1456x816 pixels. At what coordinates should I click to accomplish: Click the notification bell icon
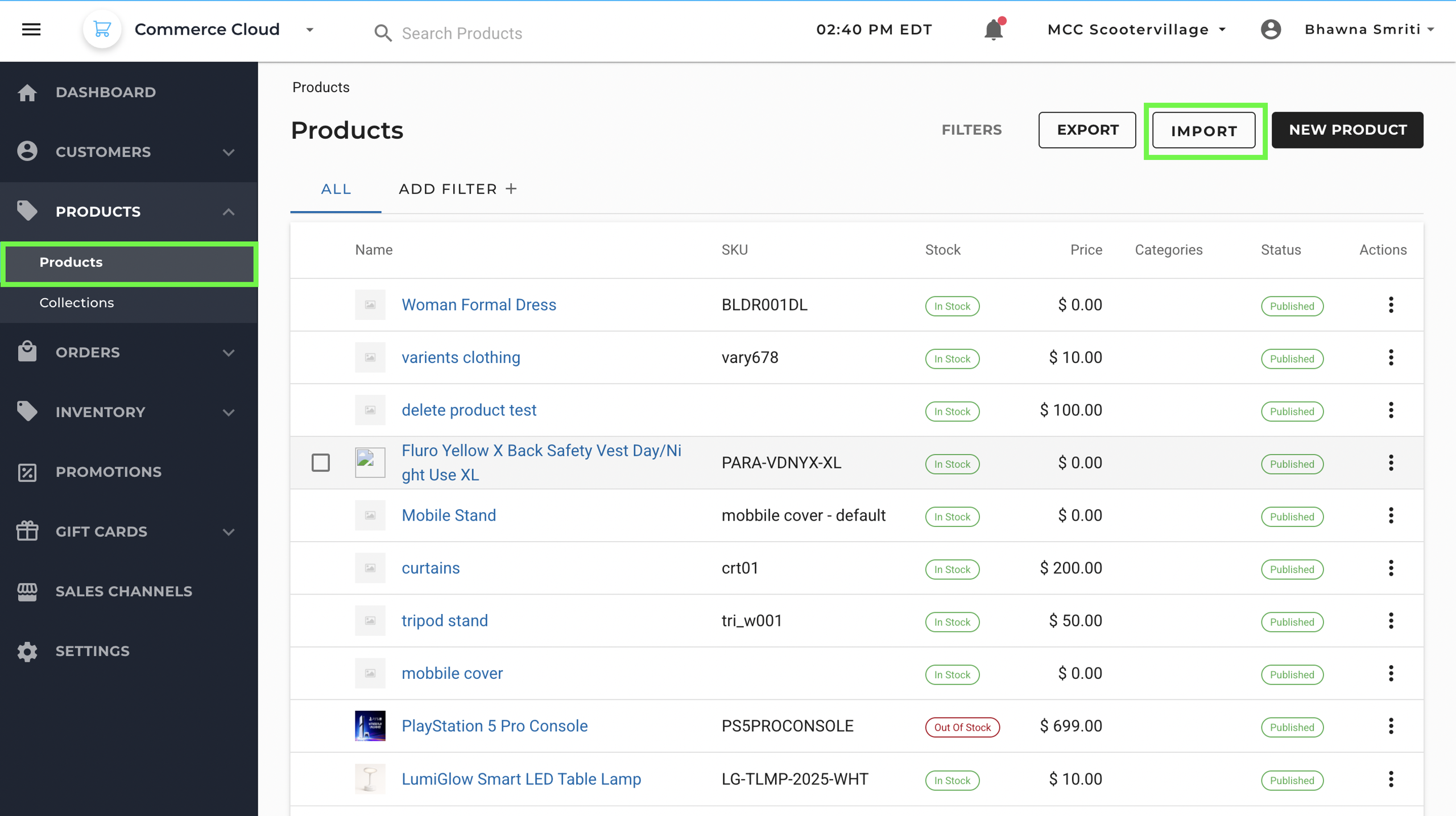tap(993, 30)
